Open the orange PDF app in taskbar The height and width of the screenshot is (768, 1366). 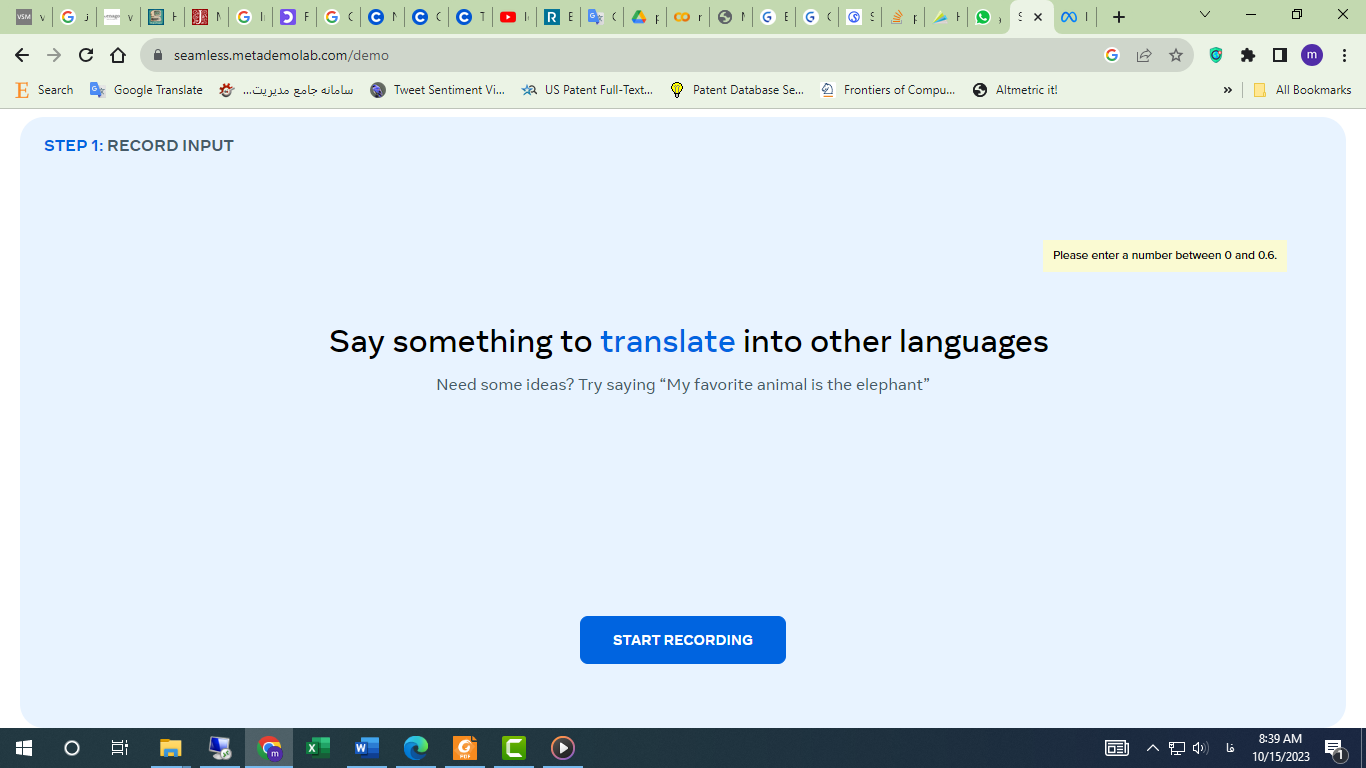click(465, 748)
